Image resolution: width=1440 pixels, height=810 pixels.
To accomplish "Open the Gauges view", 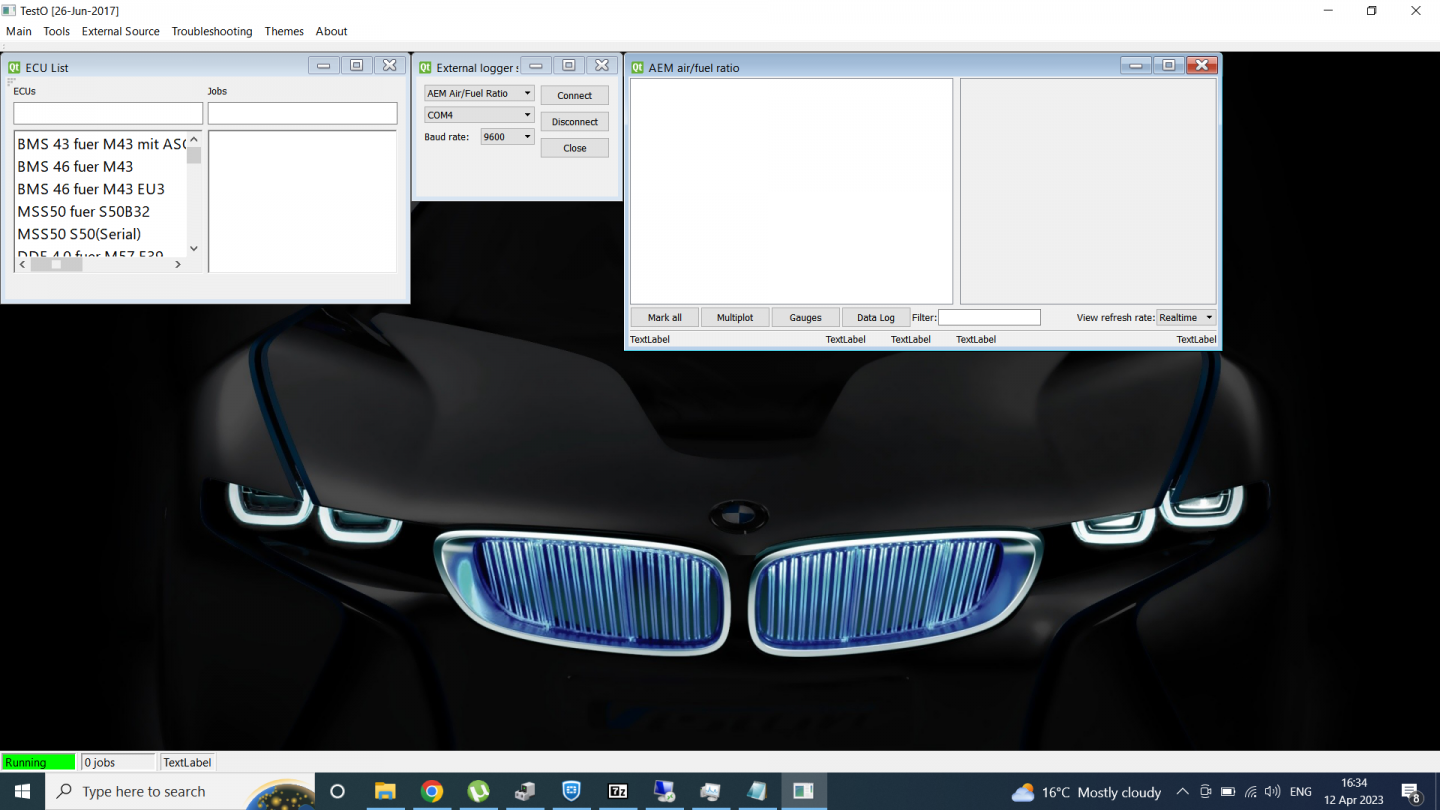I will click(x=806, y=317).
